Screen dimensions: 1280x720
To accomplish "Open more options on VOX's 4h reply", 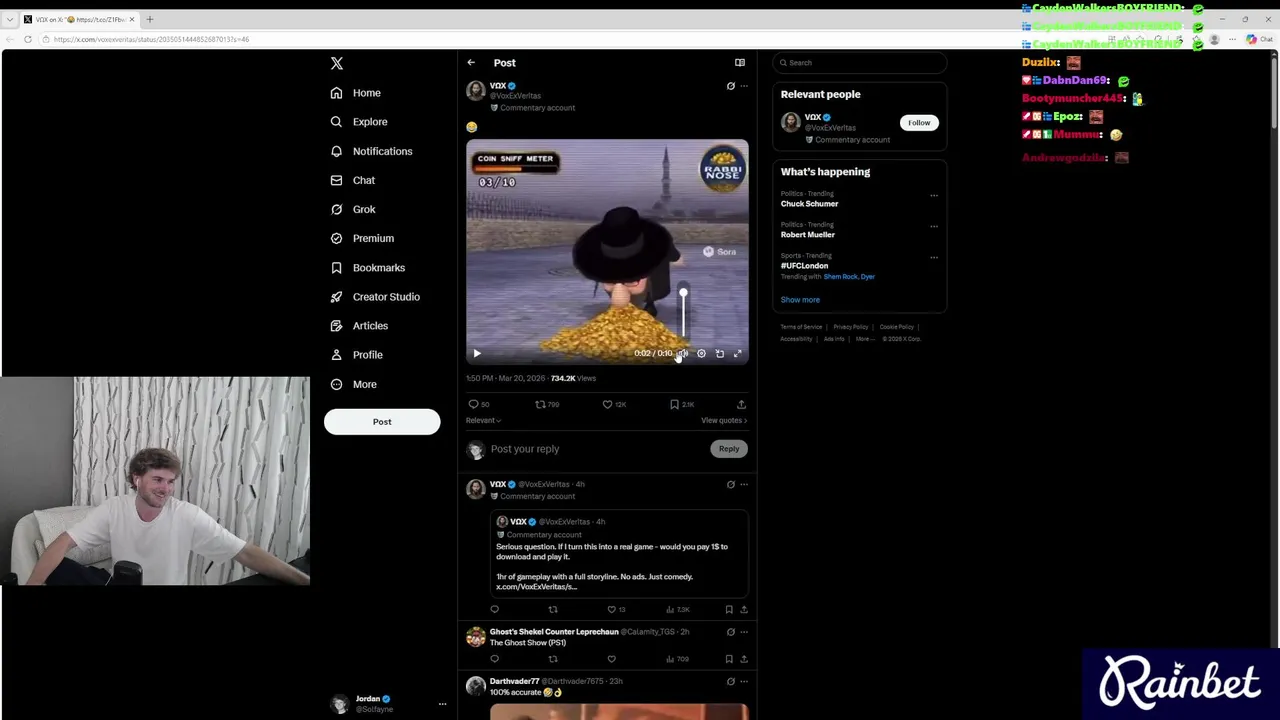I will click(743, 485).
